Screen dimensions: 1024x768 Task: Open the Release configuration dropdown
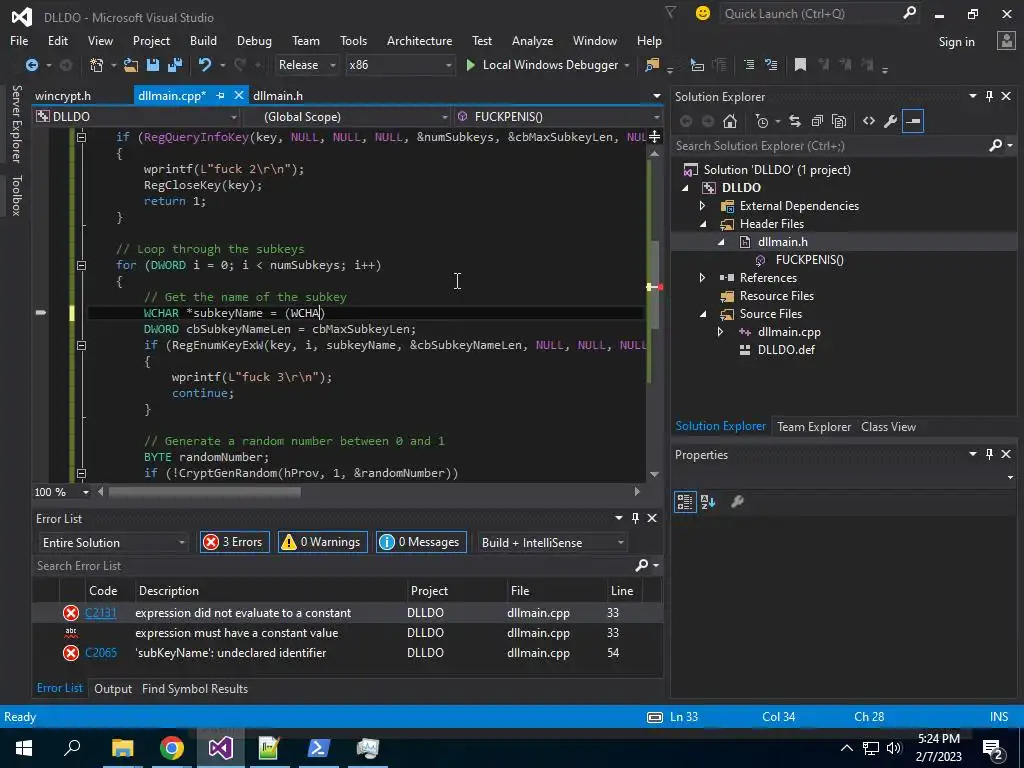click(x=306, y=65)
